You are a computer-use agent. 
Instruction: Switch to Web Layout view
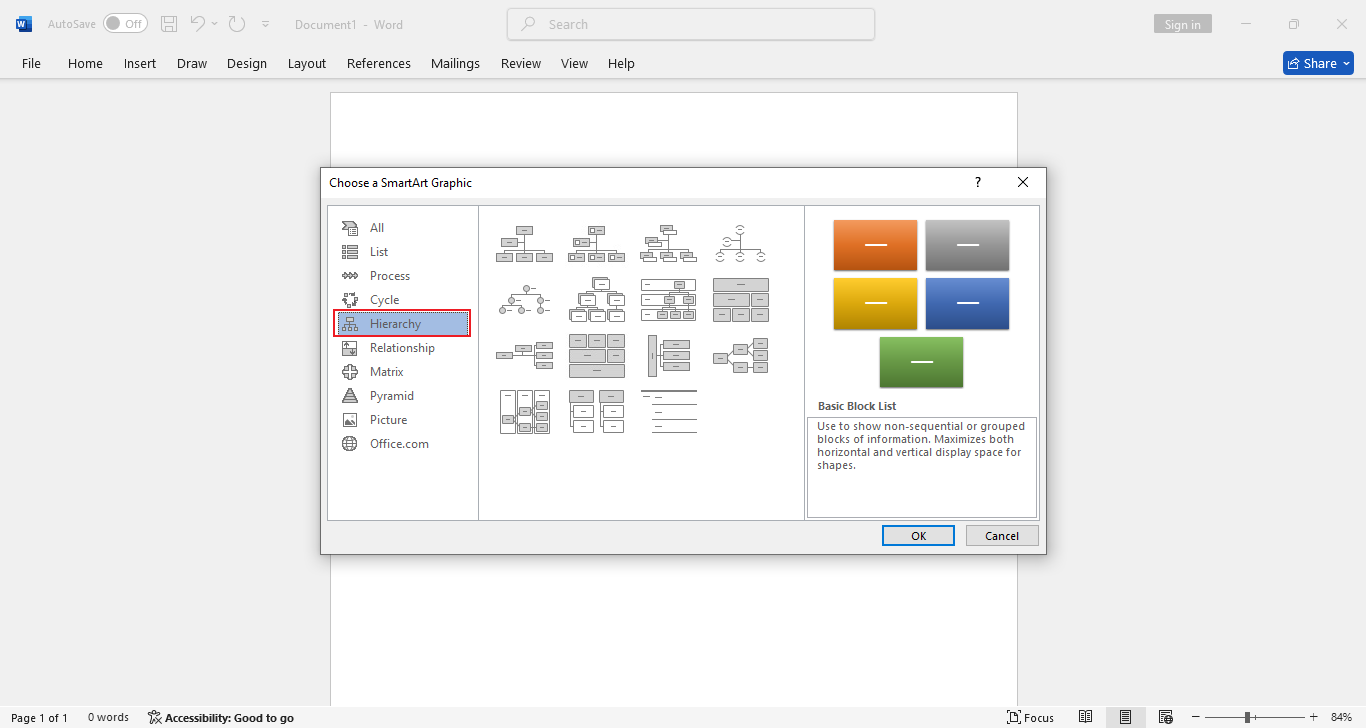tap(1165, 717)
